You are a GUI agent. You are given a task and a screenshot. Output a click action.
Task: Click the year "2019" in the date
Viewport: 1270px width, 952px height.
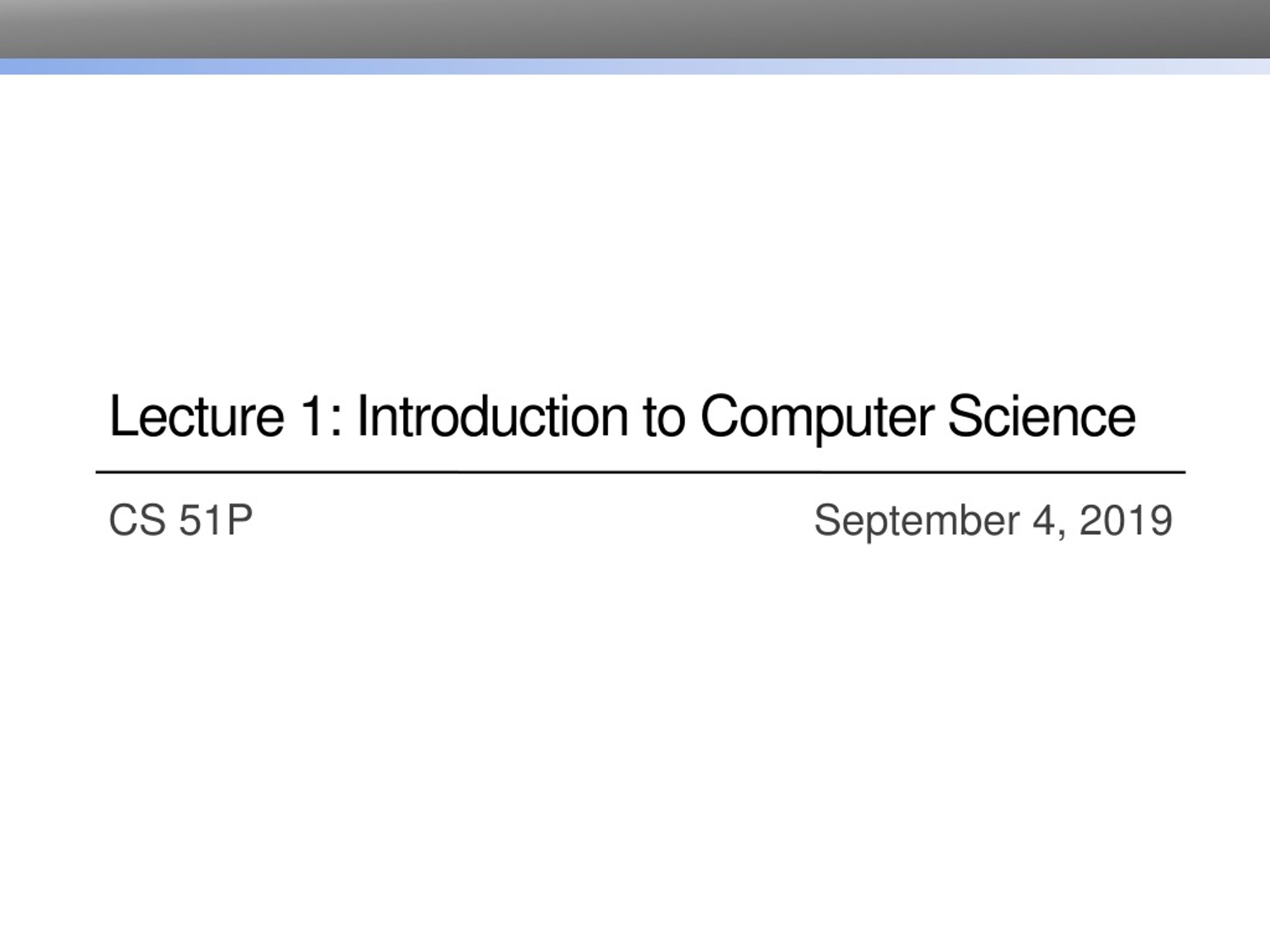(1126, 521)
